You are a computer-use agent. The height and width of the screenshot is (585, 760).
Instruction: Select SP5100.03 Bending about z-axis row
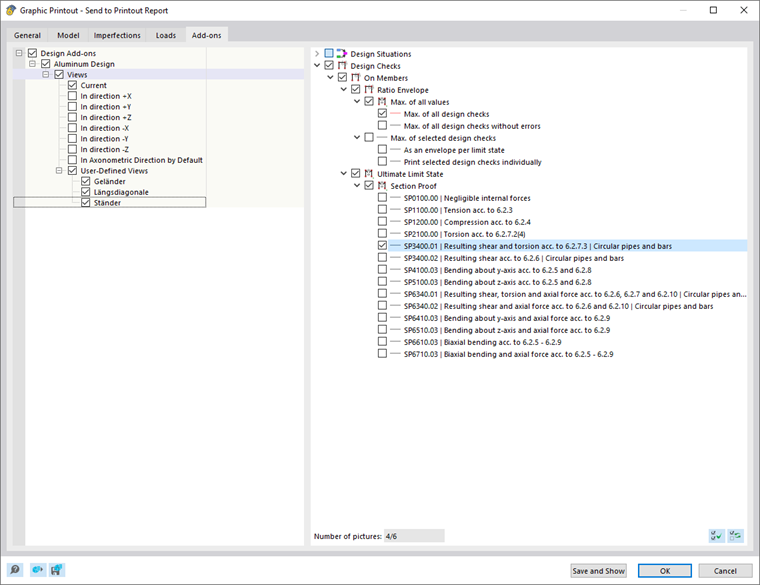(x=498, y=282)
